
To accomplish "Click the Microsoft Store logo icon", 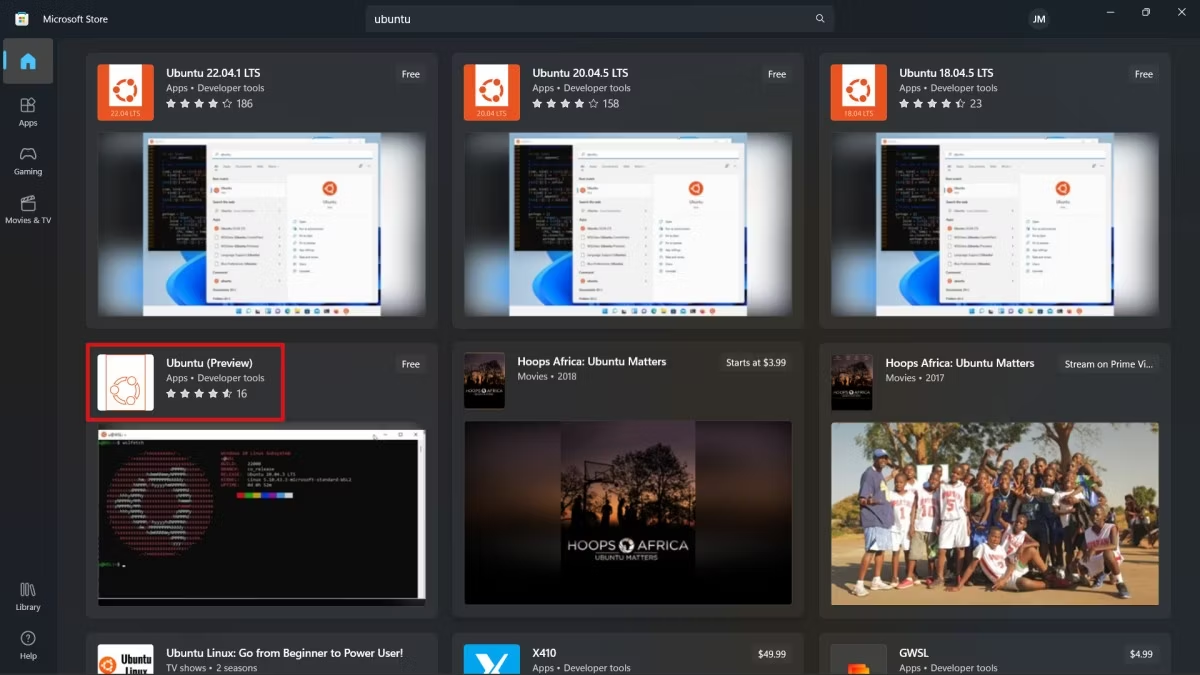I will pos(21,19).
